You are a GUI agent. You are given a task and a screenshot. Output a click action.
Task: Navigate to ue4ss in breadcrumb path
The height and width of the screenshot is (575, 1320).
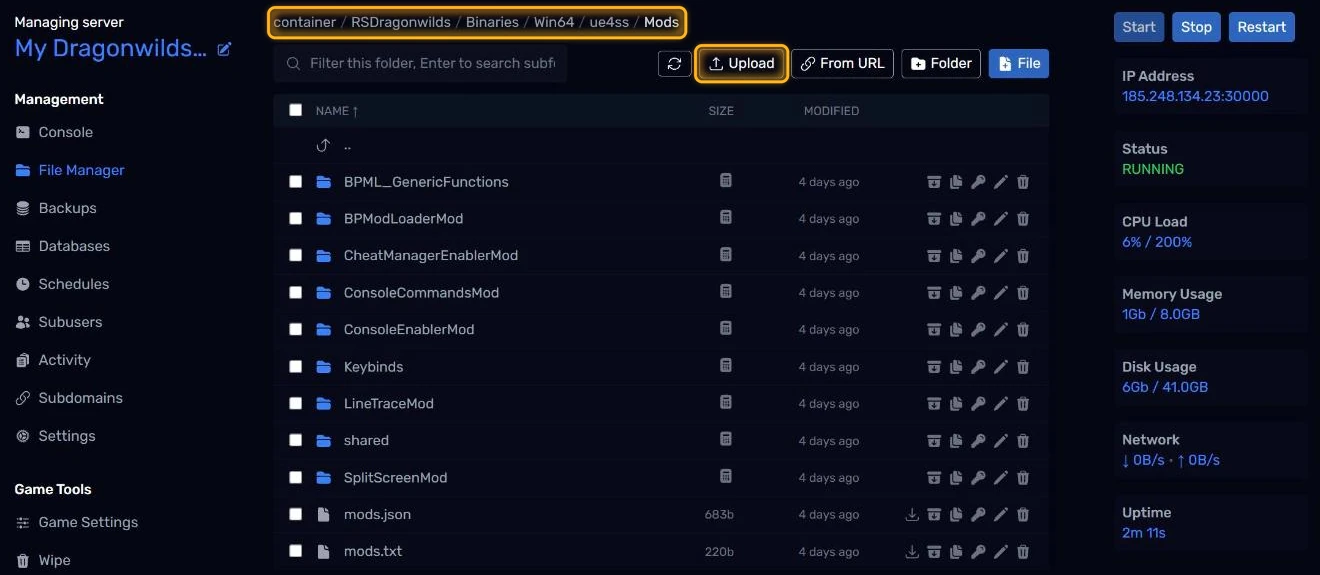(609, 22)
